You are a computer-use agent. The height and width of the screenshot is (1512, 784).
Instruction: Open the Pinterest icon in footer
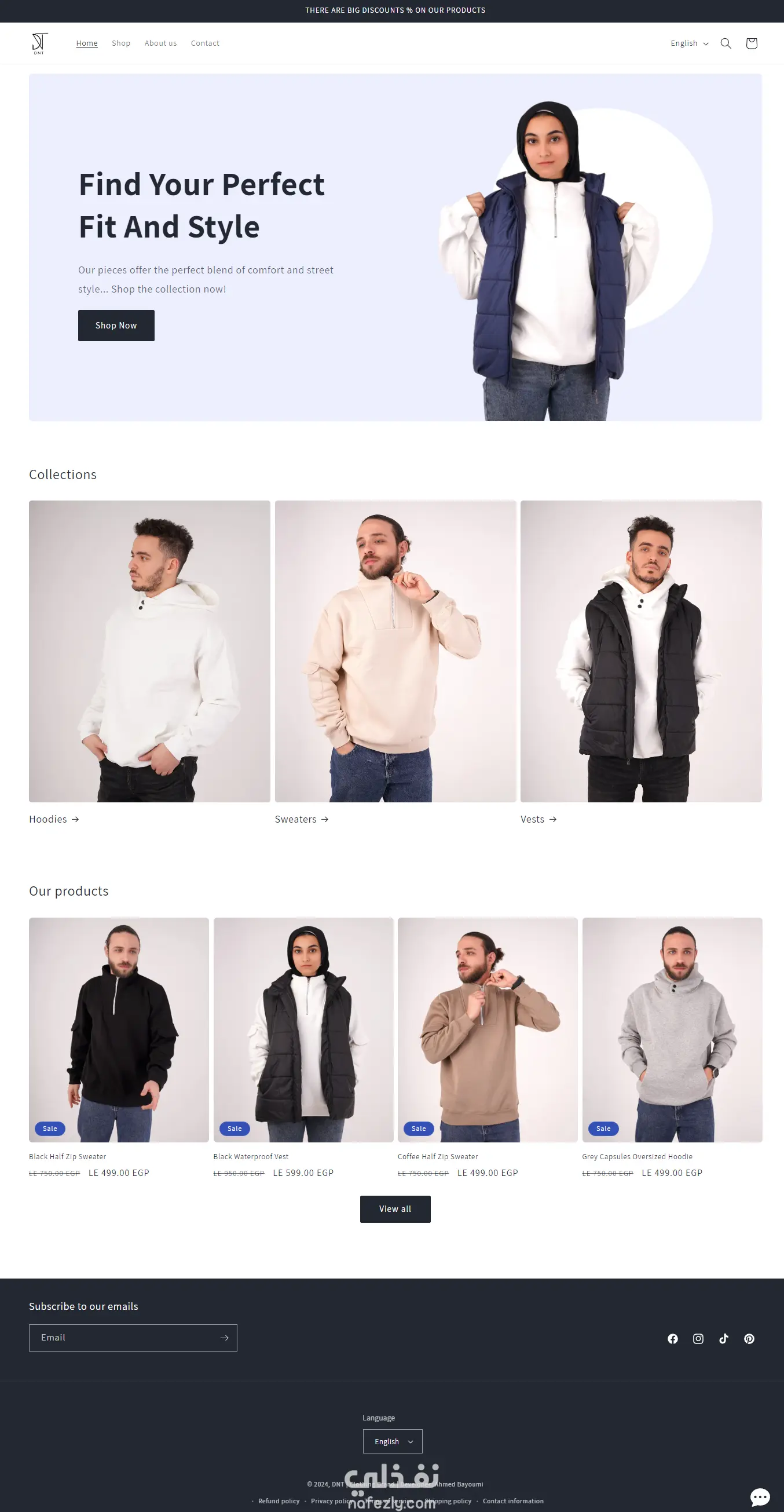[x=749, y=1338]
